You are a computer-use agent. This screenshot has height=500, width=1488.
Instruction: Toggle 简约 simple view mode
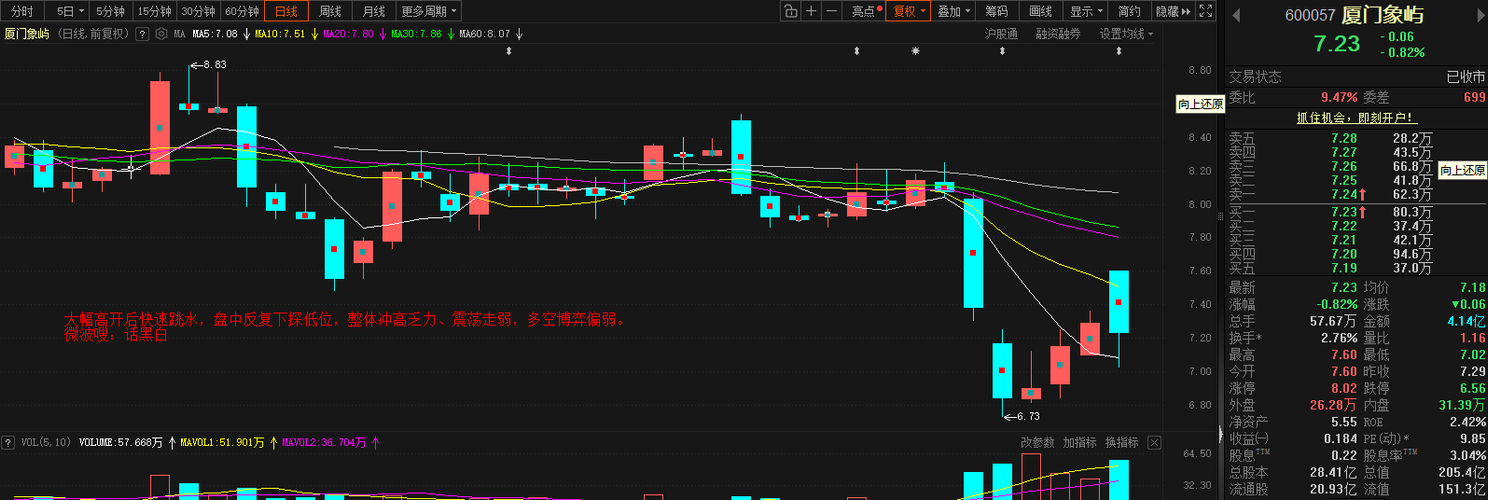(x=1129, y=11)
